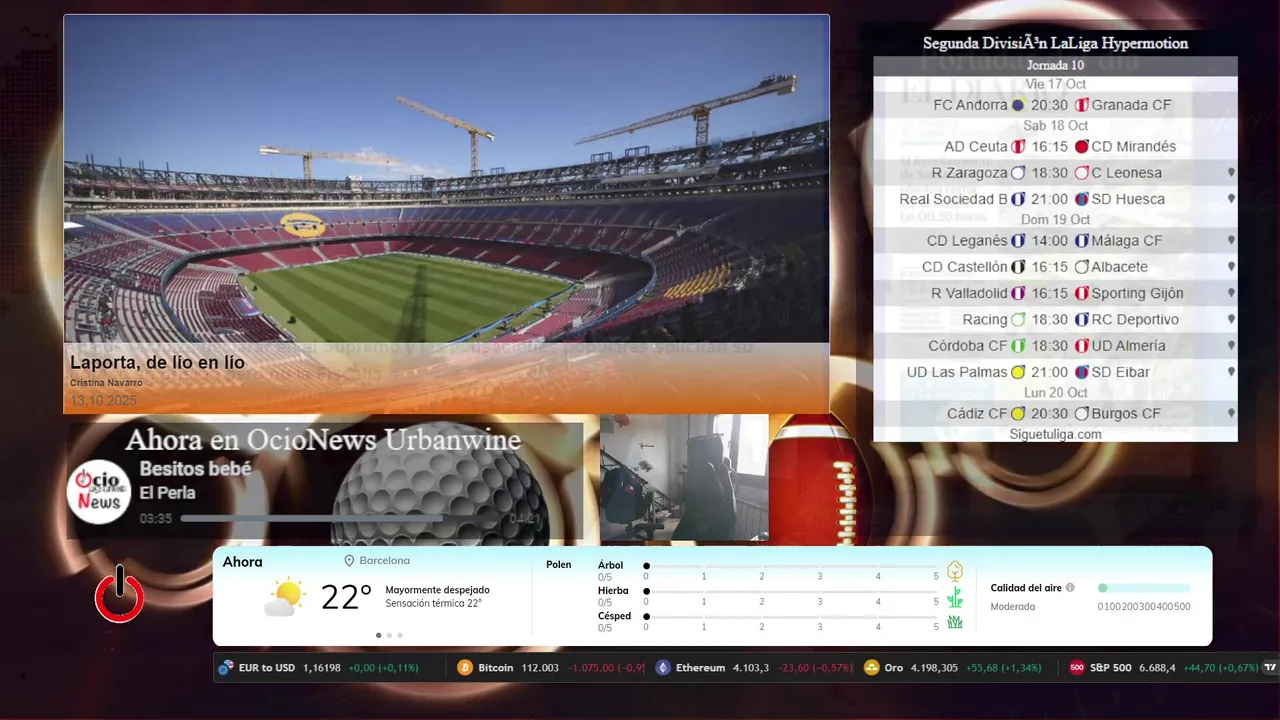Click the stadium pin on Real Sociedad B row
This screenshot has height=720, width=1280.
click(x=1231, y=198)
